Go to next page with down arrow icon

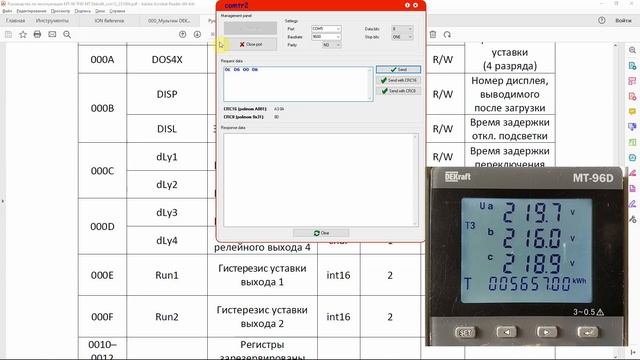pos(197,35)
